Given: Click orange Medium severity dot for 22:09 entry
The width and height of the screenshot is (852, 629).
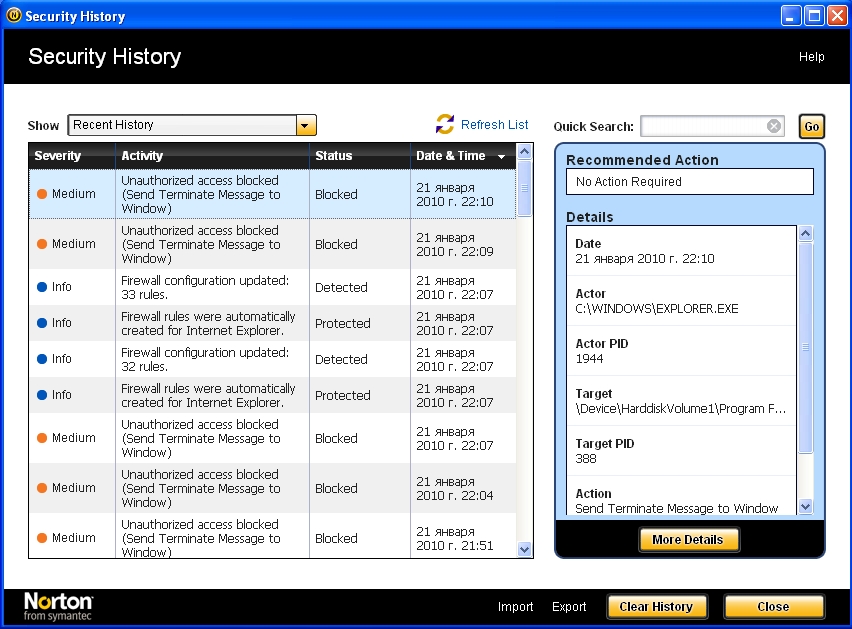Looking at the screenshot, I should [x=42, y=244].
